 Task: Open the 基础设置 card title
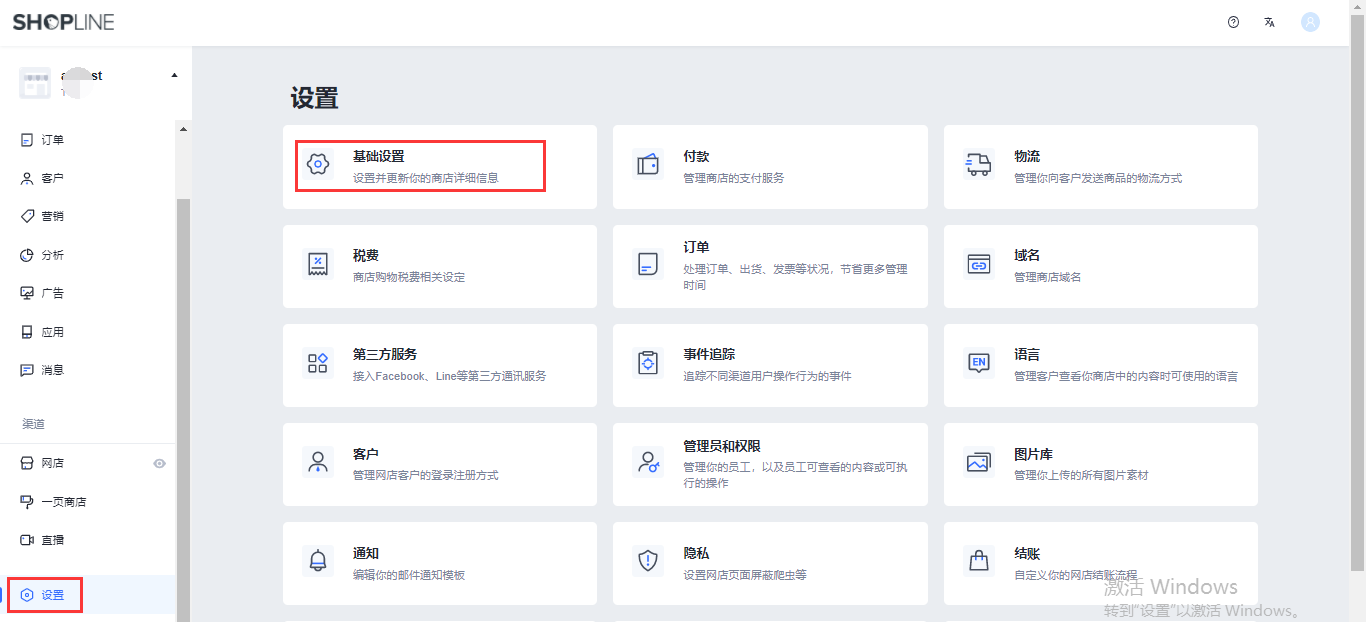[x=378, y=156]
